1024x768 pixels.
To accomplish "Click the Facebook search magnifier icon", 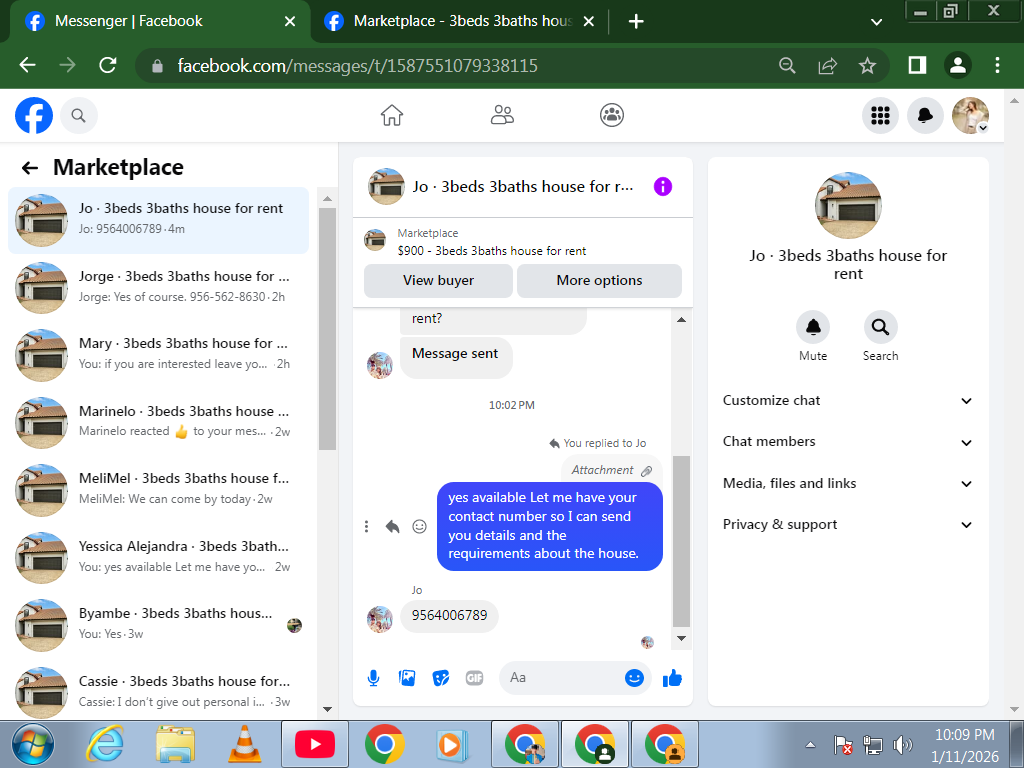I will pyautogui.click(x=78, y=116).
